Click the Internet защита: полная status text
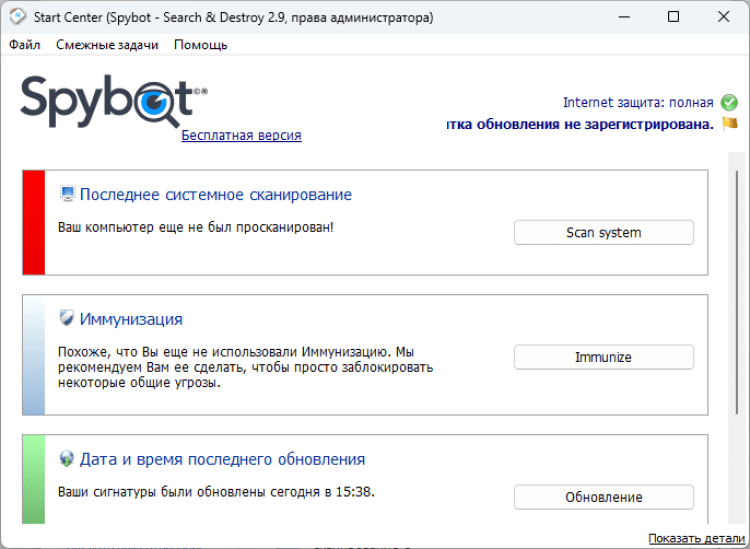The width and height of the screenshot is (750, 549). (638, 102)
